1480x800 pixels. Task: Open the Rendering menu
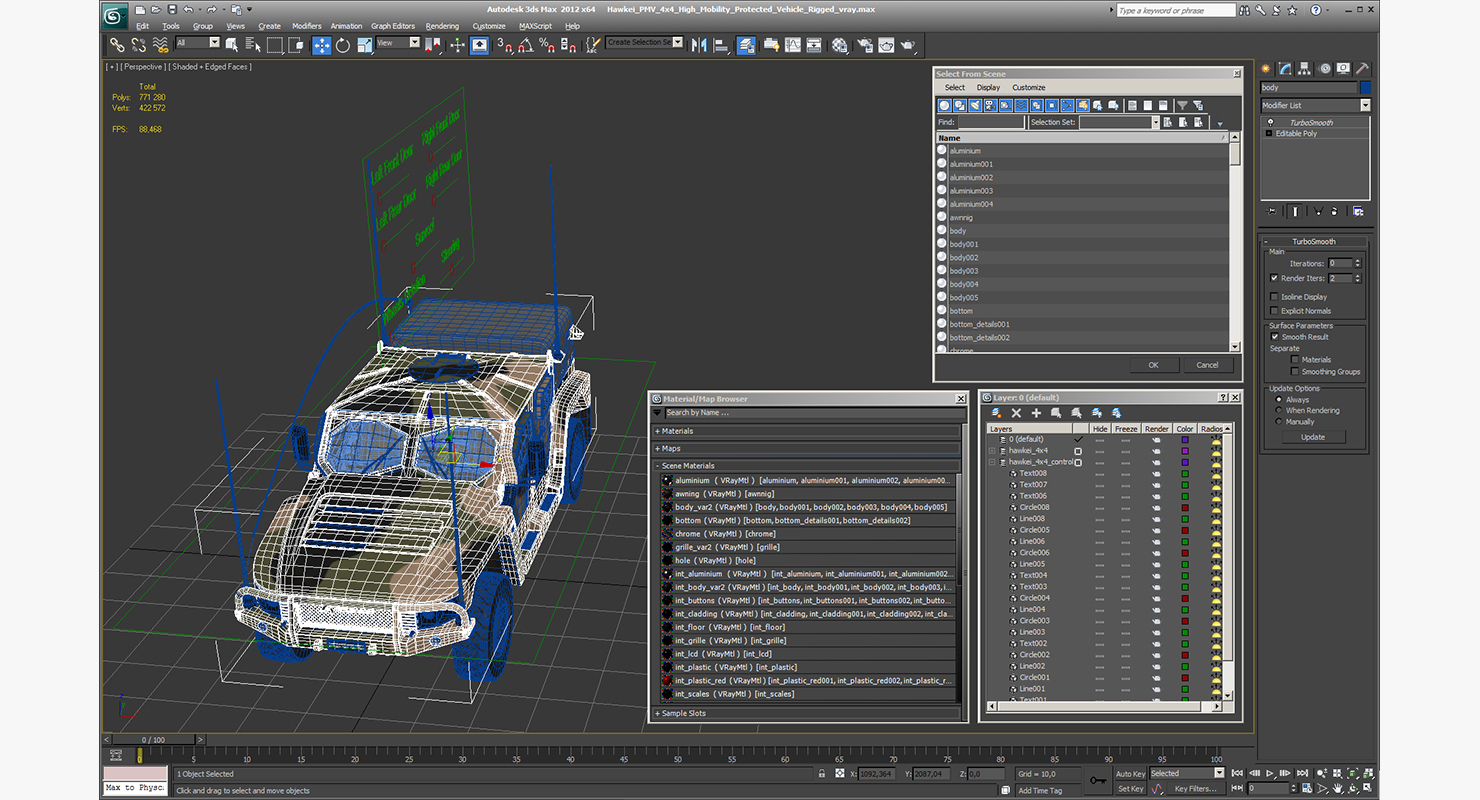442,26
